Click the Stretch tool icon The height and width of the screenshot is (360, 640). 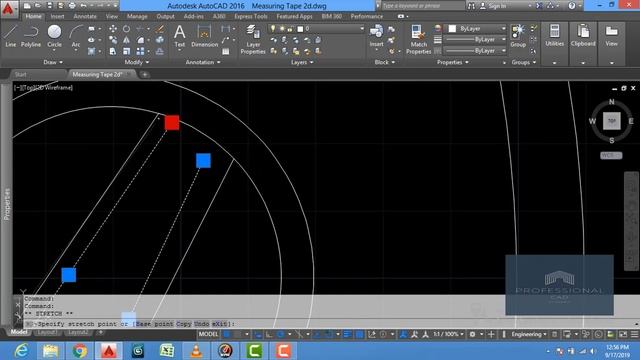(x=113, y=51)
